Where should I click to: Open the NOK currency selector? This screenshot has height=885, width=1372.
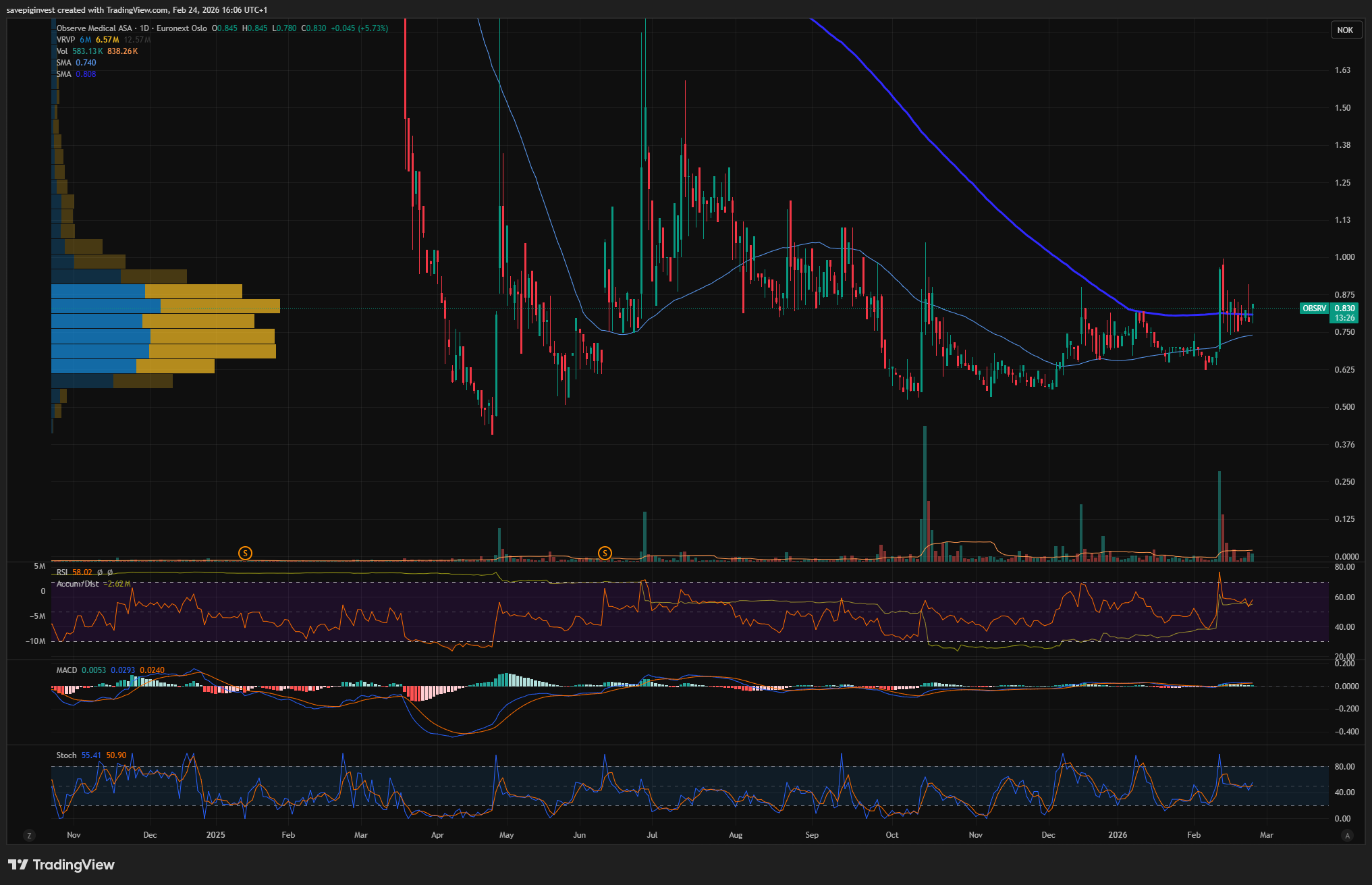1344,30
